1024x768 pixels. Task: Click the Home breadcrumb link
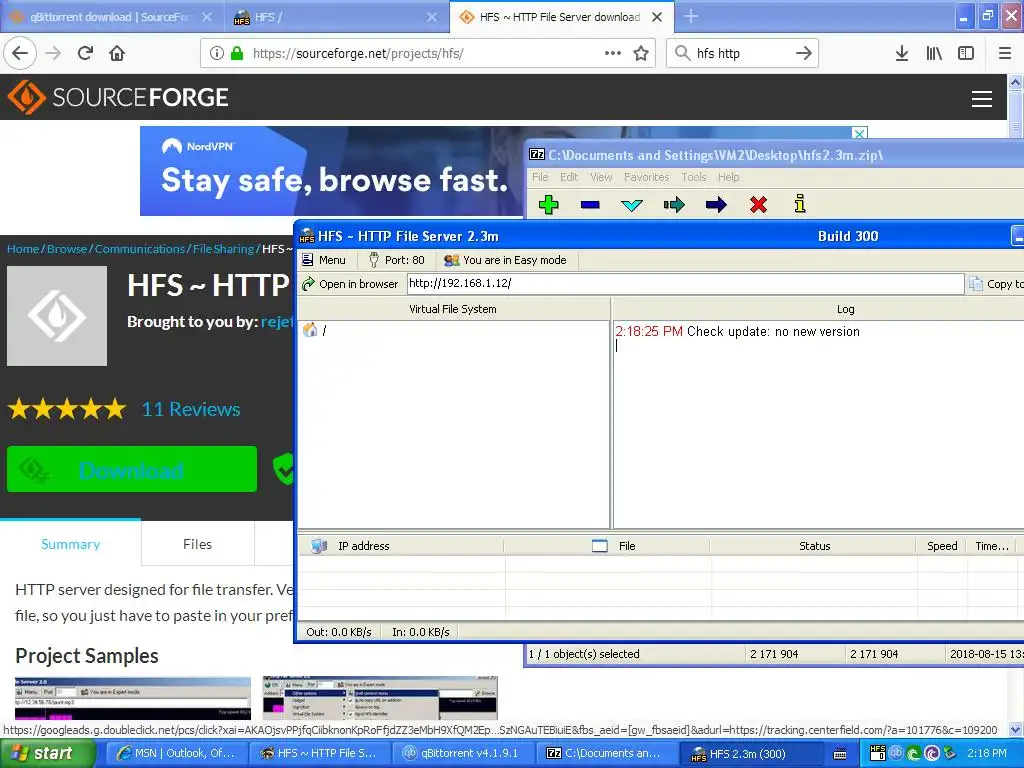[23, 249]
